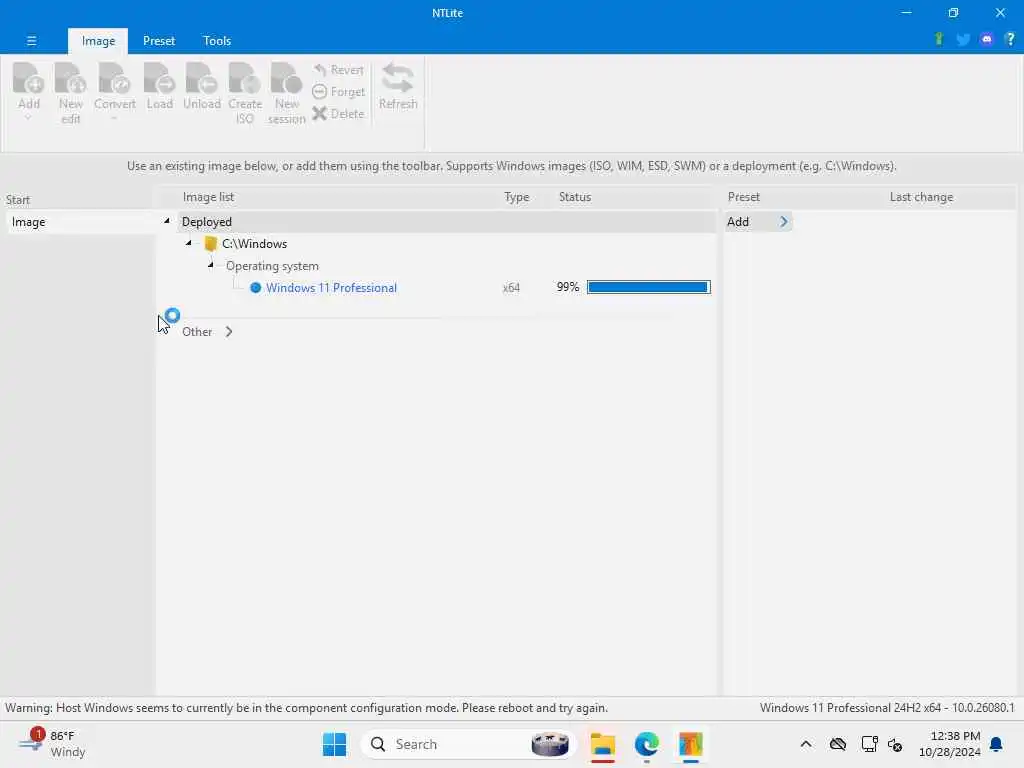Click the Last change column header
The height and width of the screenshot is (768, 1024).
click(921, 197)
